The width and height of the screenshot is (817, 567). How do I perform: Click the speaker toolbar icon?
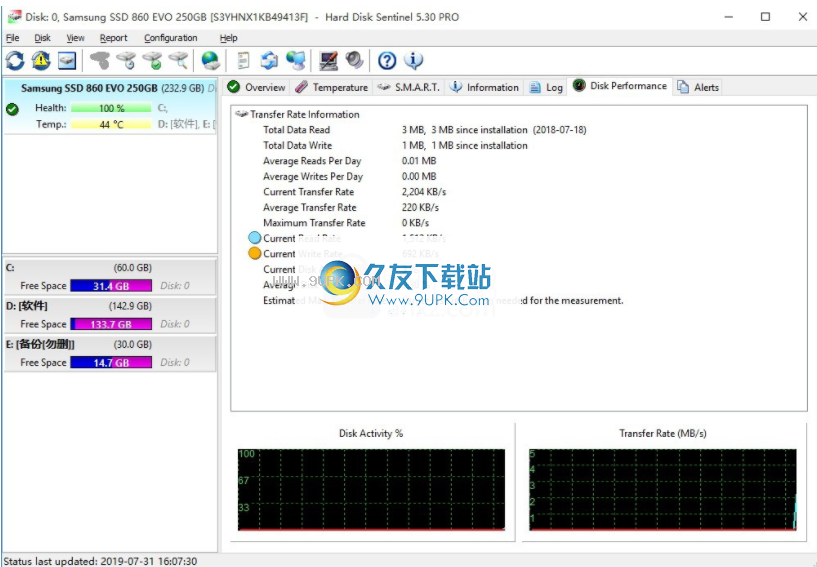click(x=355, y=60)
